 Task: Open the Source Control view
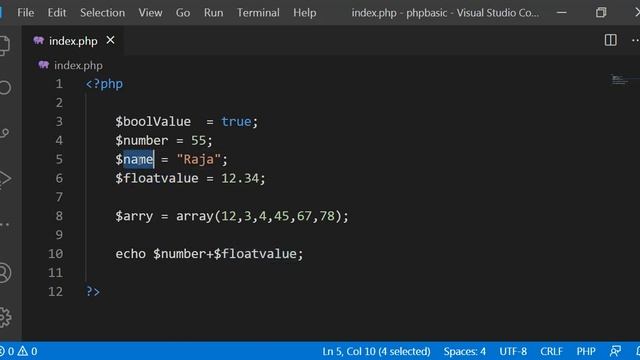(x=4, y=133)
